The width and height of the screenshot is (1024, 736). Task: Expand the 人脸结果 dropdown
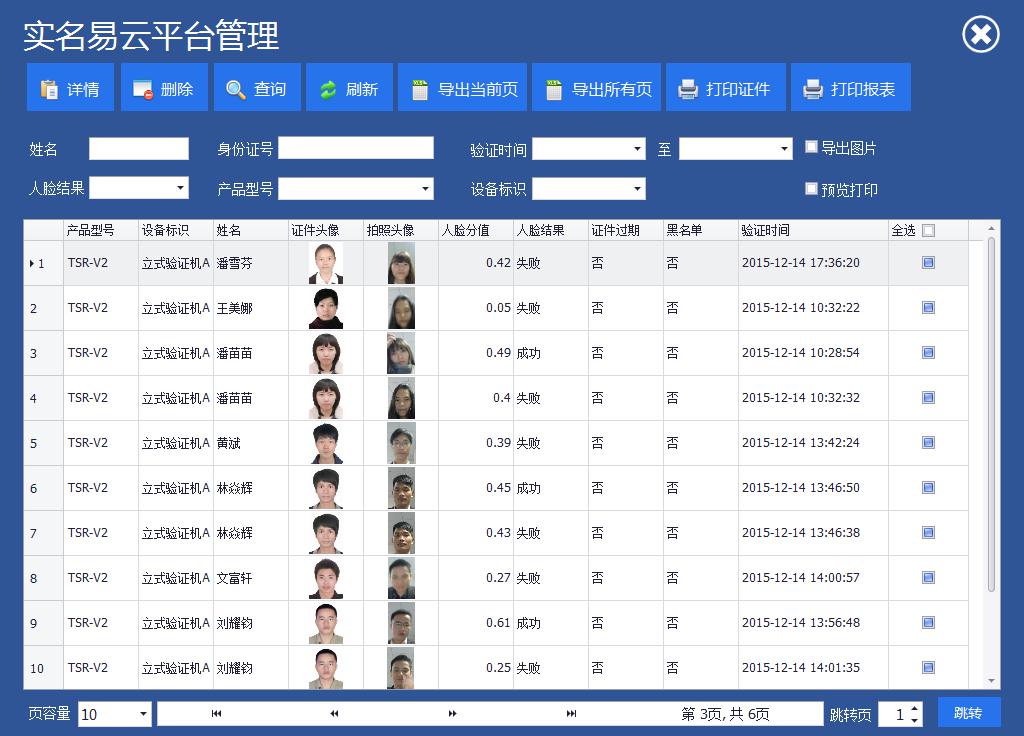tap(180, 188)
